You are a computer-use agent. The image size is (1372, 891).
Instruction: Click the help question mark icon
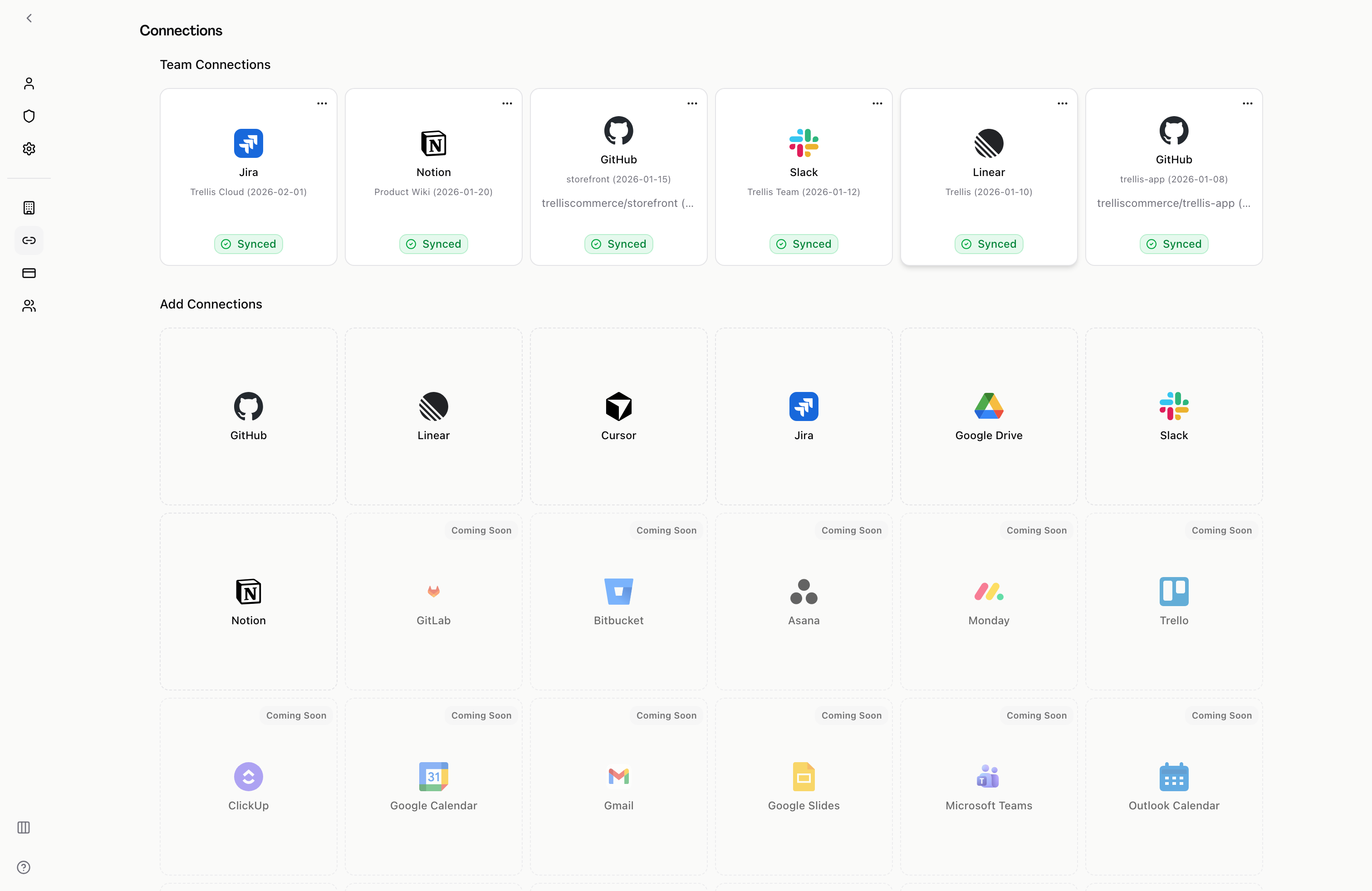23,867
